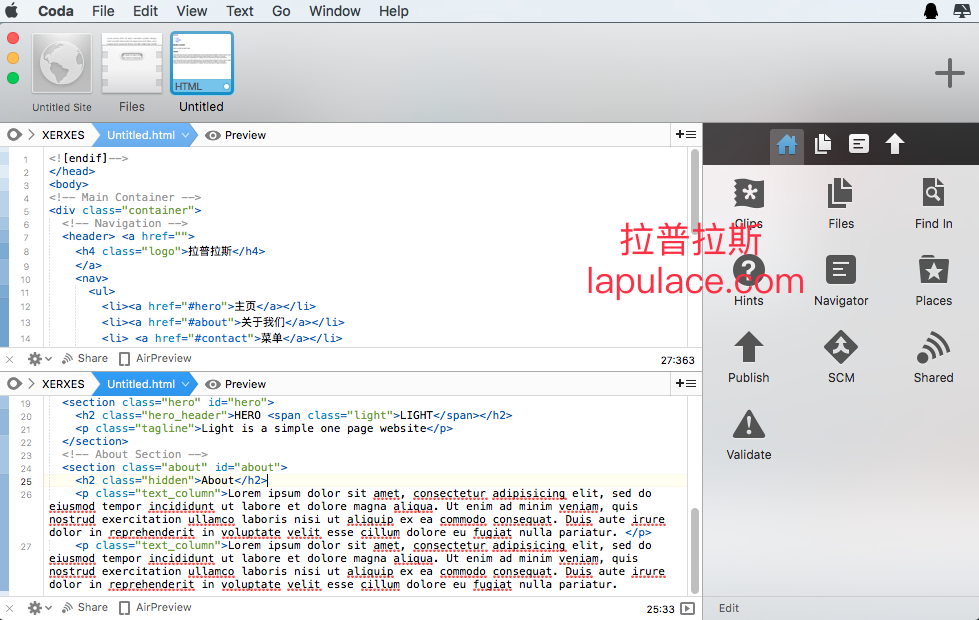This screenshot has height=620, width=979.
Task: Open the View menu
Action: pos(192,11)
